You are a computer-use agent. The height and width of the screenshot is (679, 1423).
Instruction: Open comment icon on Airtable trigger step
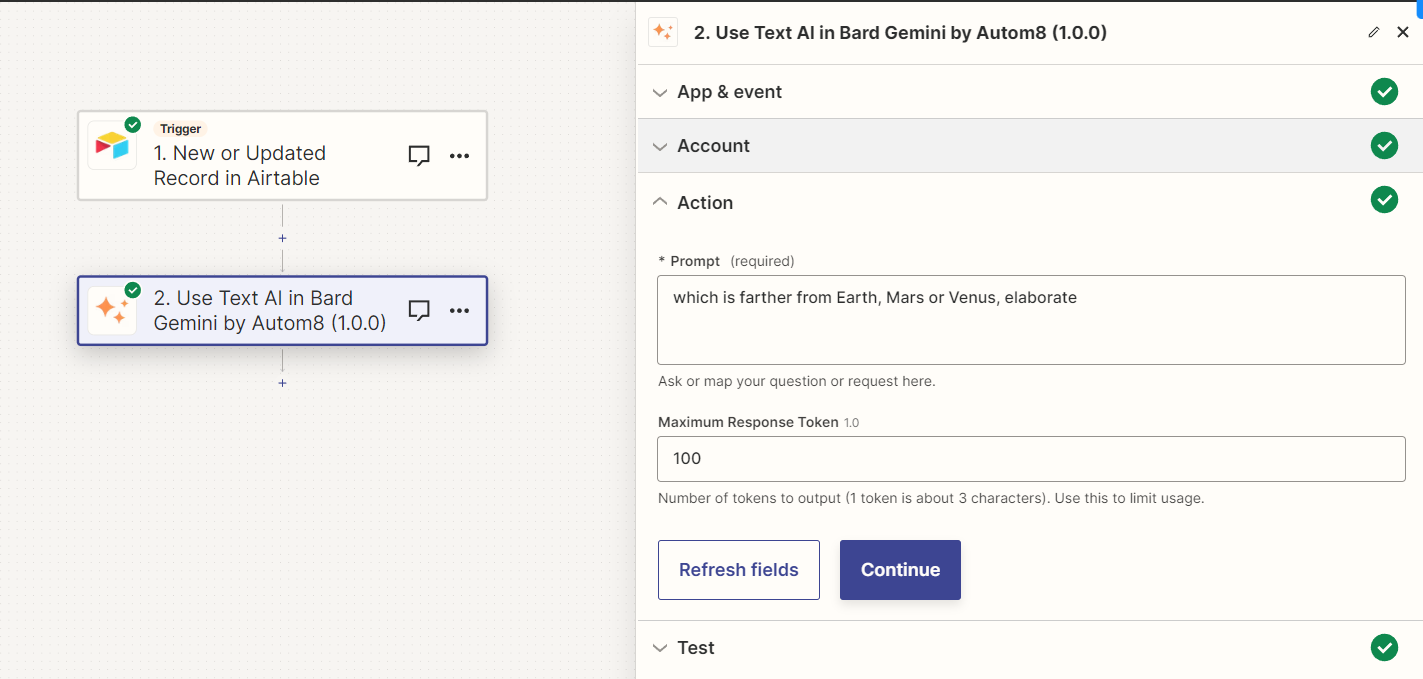tap(419, 156)
